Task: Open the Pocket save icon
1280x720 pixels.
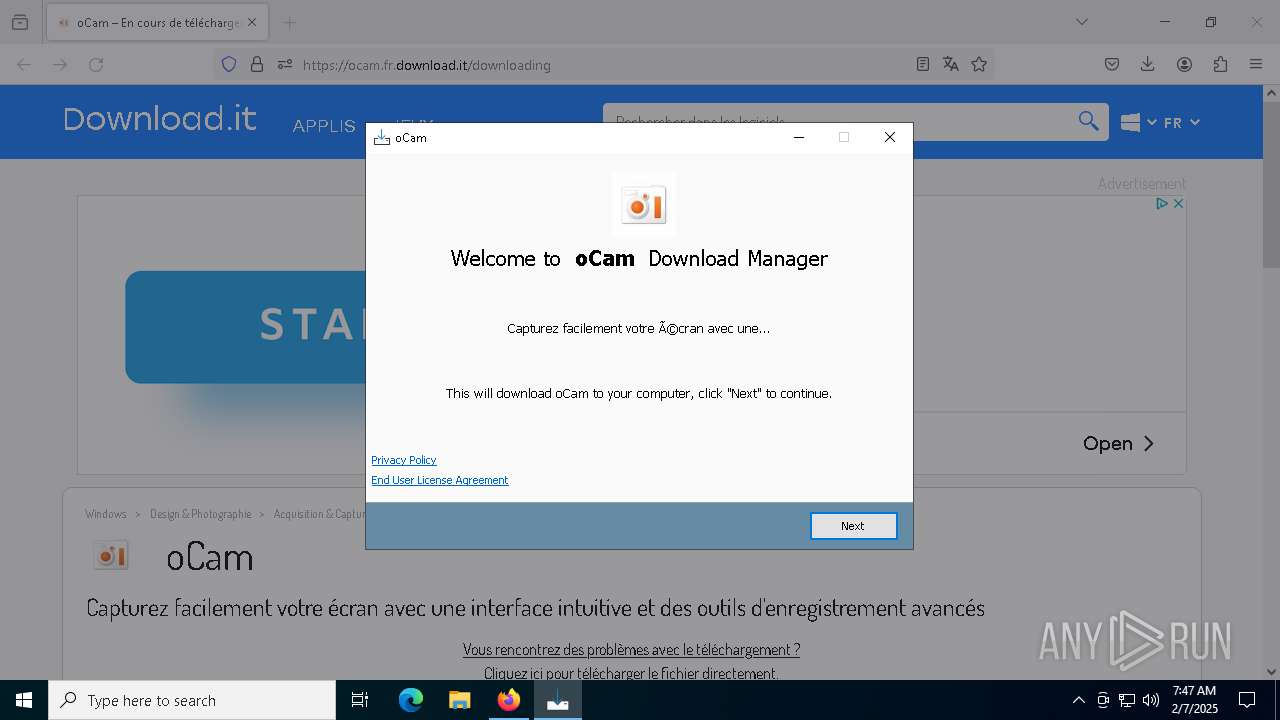Action: click(x=1112, y=64)
